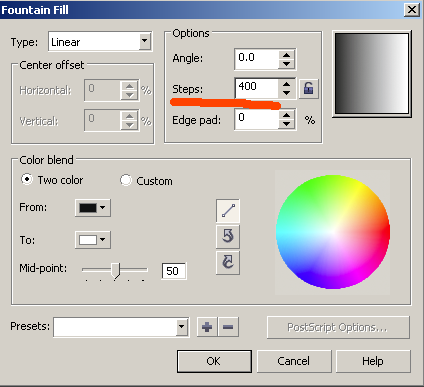Click the Mid-point slider handle

point(115,270)
